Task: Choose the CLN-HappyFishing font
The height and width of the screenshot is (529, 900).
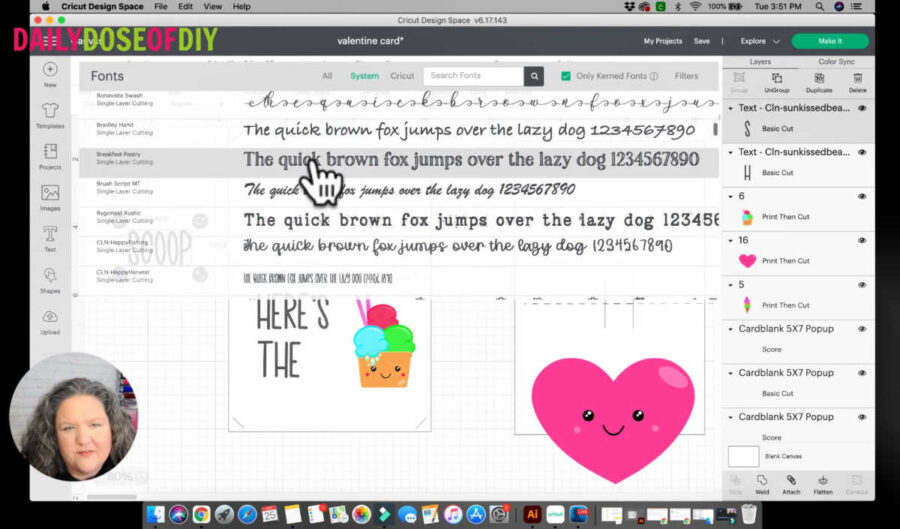Action: coord(399,247)
